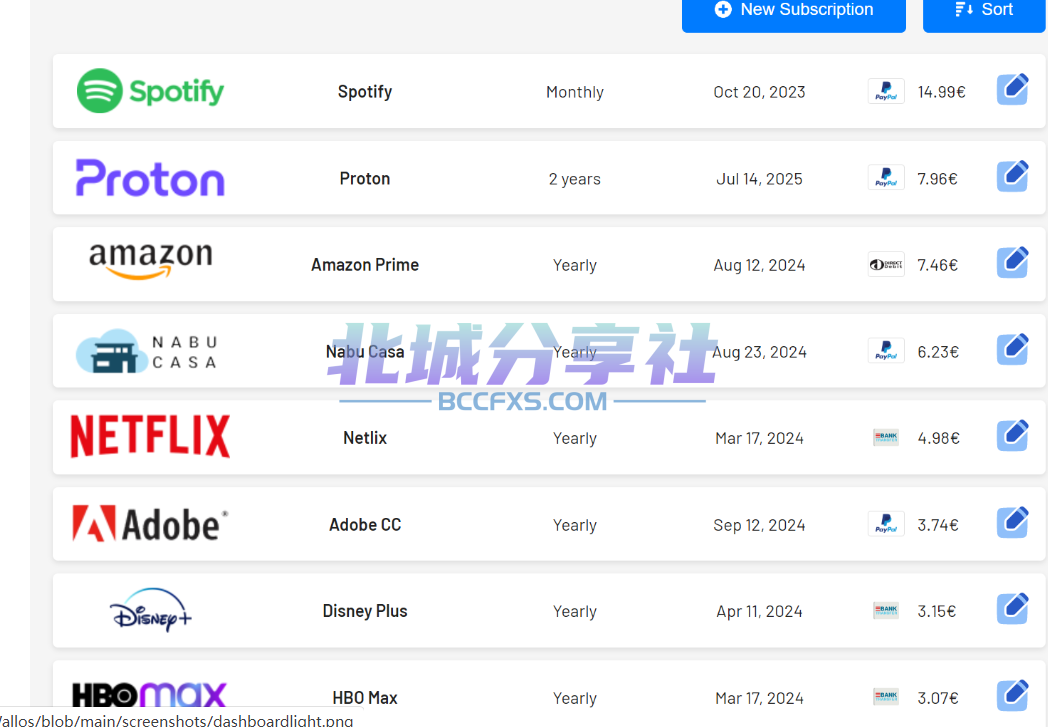Click the bank transfer icon on Netlix row
This screenshot has width=1048, height=727.
click(x=886, y=438)
